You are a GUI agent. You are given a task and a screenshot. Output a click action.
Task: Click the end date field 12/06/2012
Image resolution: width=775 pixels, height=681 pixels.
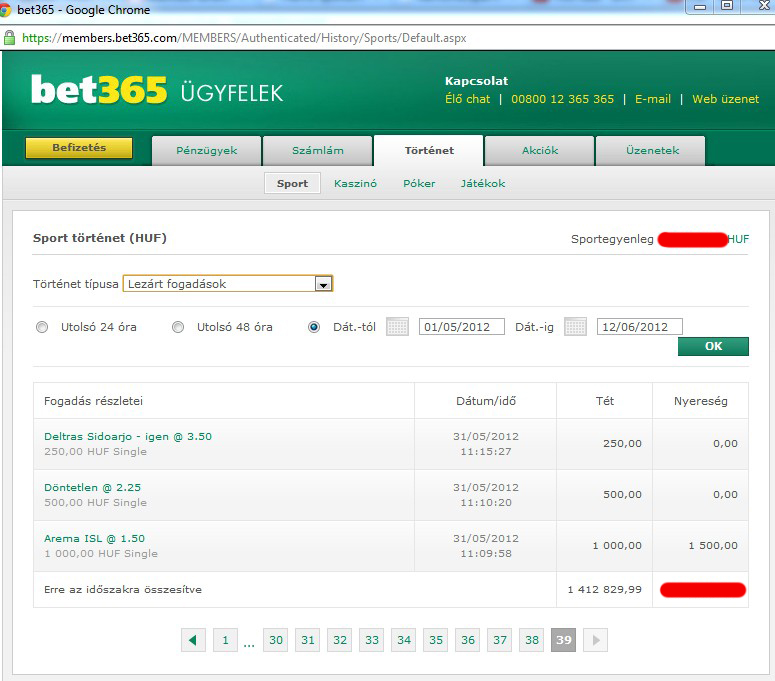(640, 327)
